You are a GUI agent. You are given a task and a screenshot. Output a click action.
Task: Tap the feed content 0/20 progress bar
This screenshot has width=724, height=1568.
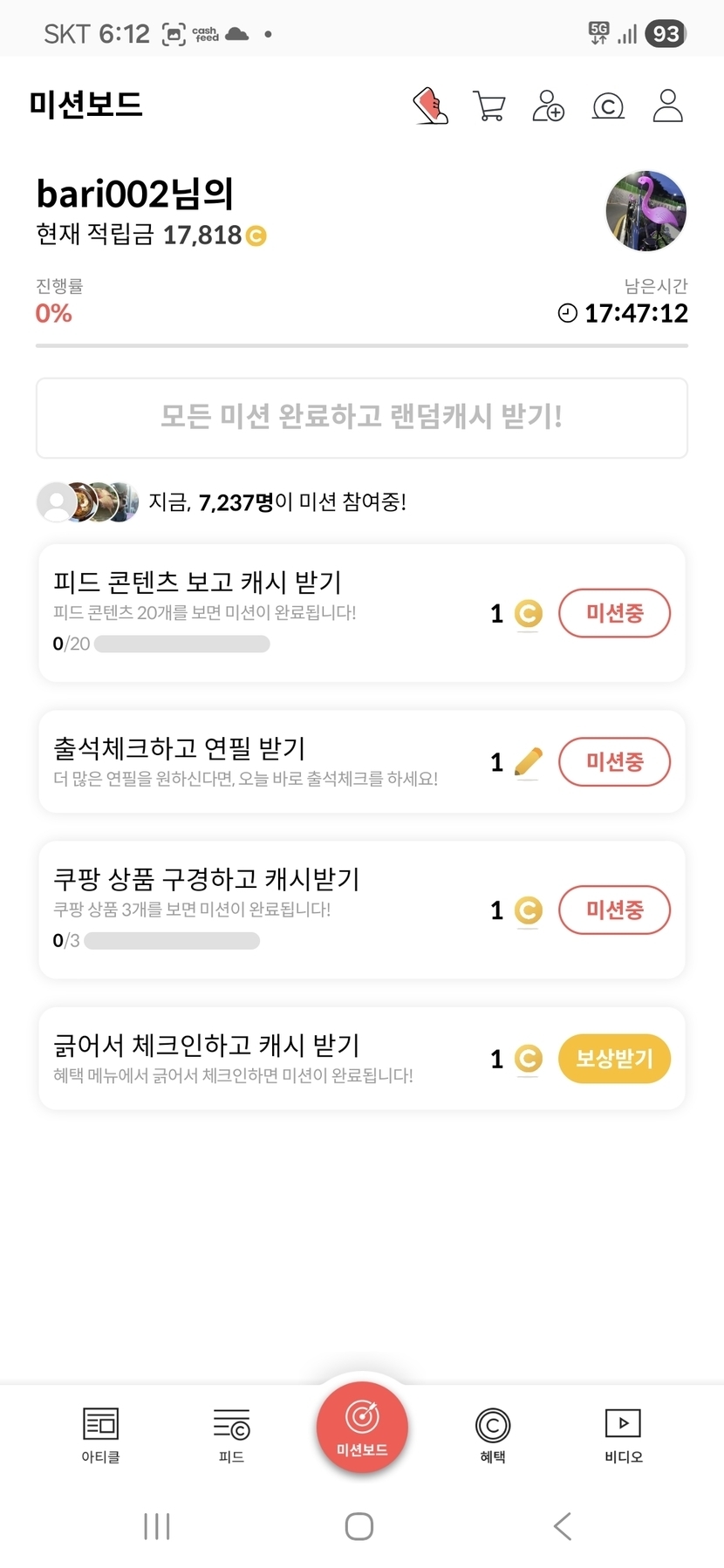[x=181, y=644]
